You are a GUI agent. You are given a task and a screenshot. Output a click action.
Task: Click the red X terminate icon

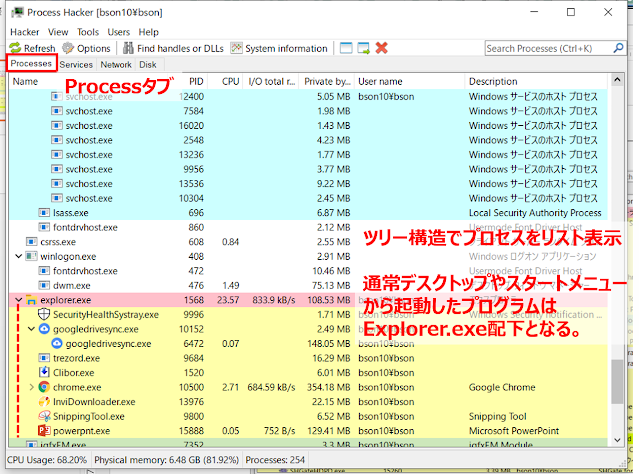click(x=382, y=48)
